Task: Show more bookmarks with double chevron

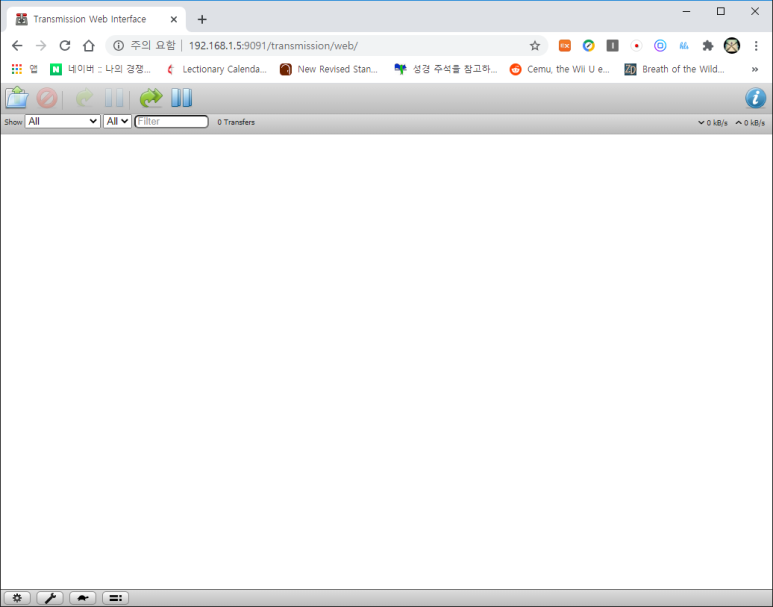Action: pyautogui.click(x=755, y=69)
